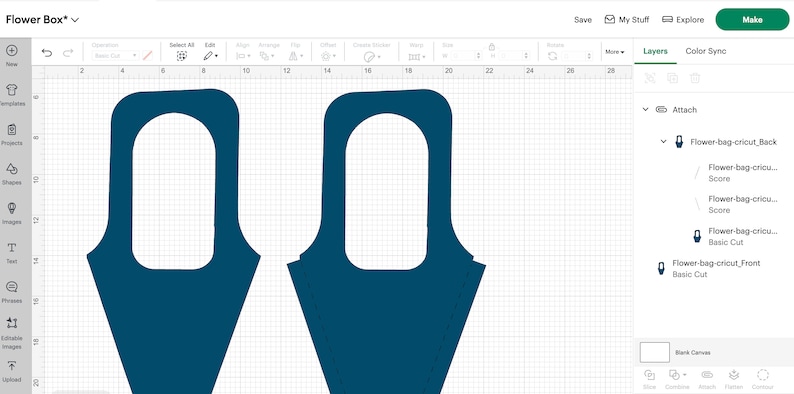The height and width of the screenshot is (394, 794).
Task: Click the Select All icon
Action: (x=182, y=56)
